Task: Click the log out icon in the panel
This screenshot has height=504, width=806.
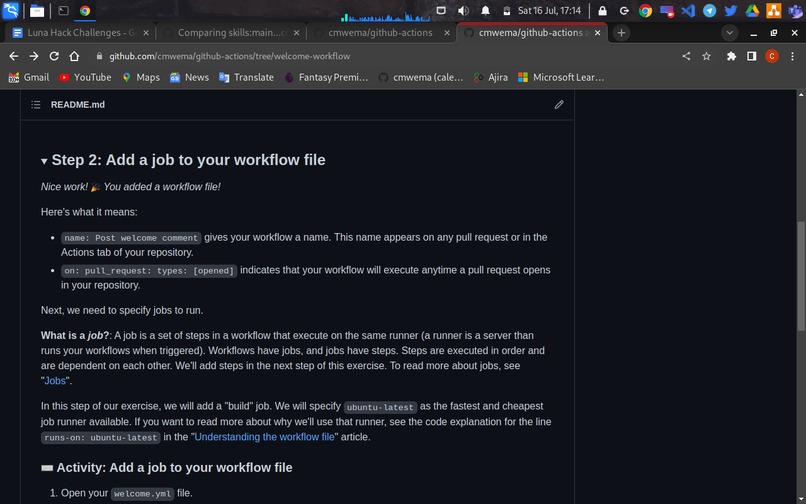Action: pyautogui.click(x=624, y=10)
